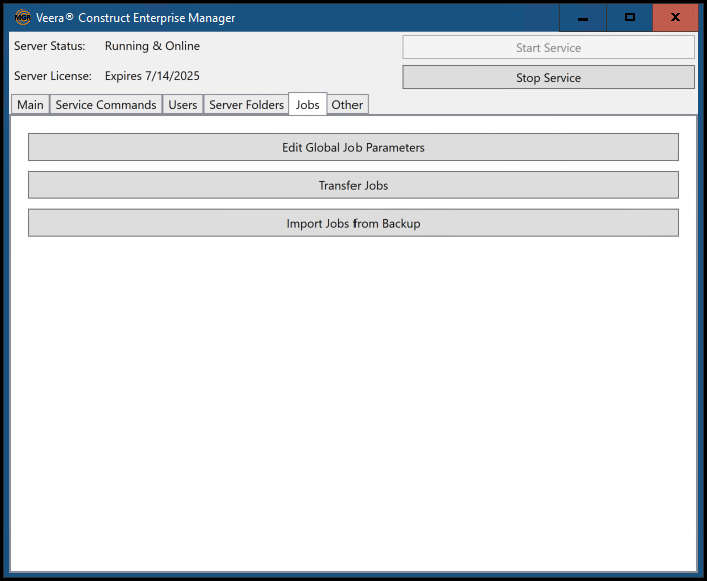Click the 'Server License:' label
The width and height of the screenshot is (707, 581).
tap(53, 76)
